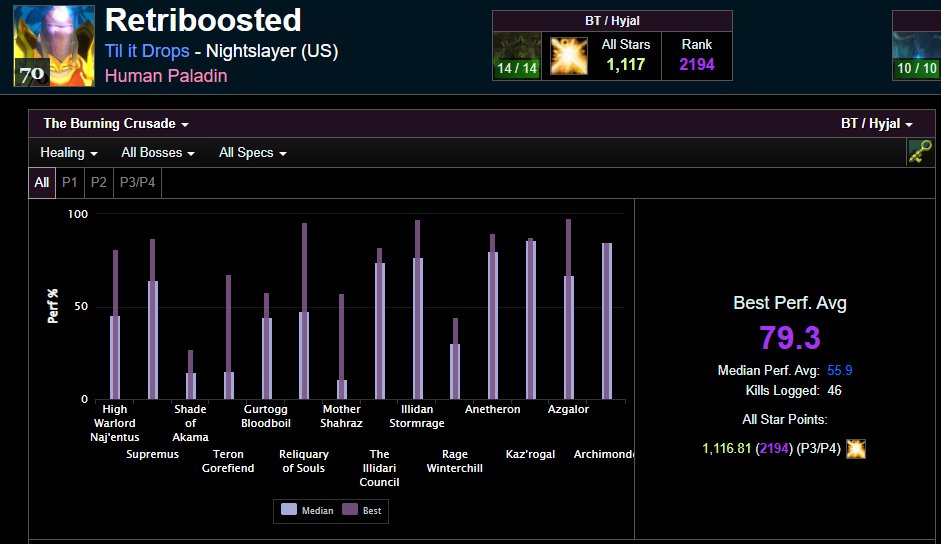Click the High Warlord Naj'entus bar
Viewport: 941px width, 544px height.
tap(115, 325)
